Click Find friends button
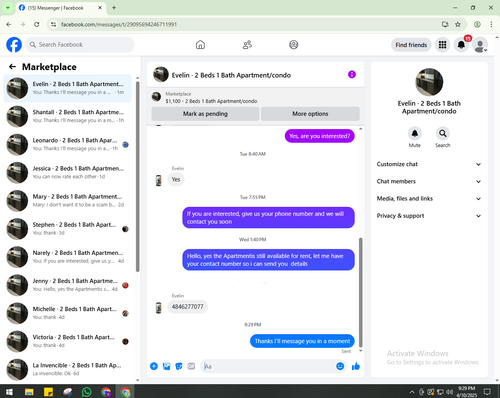The height and width of the screenshot is (398, 500). click(x=411, y=45)
